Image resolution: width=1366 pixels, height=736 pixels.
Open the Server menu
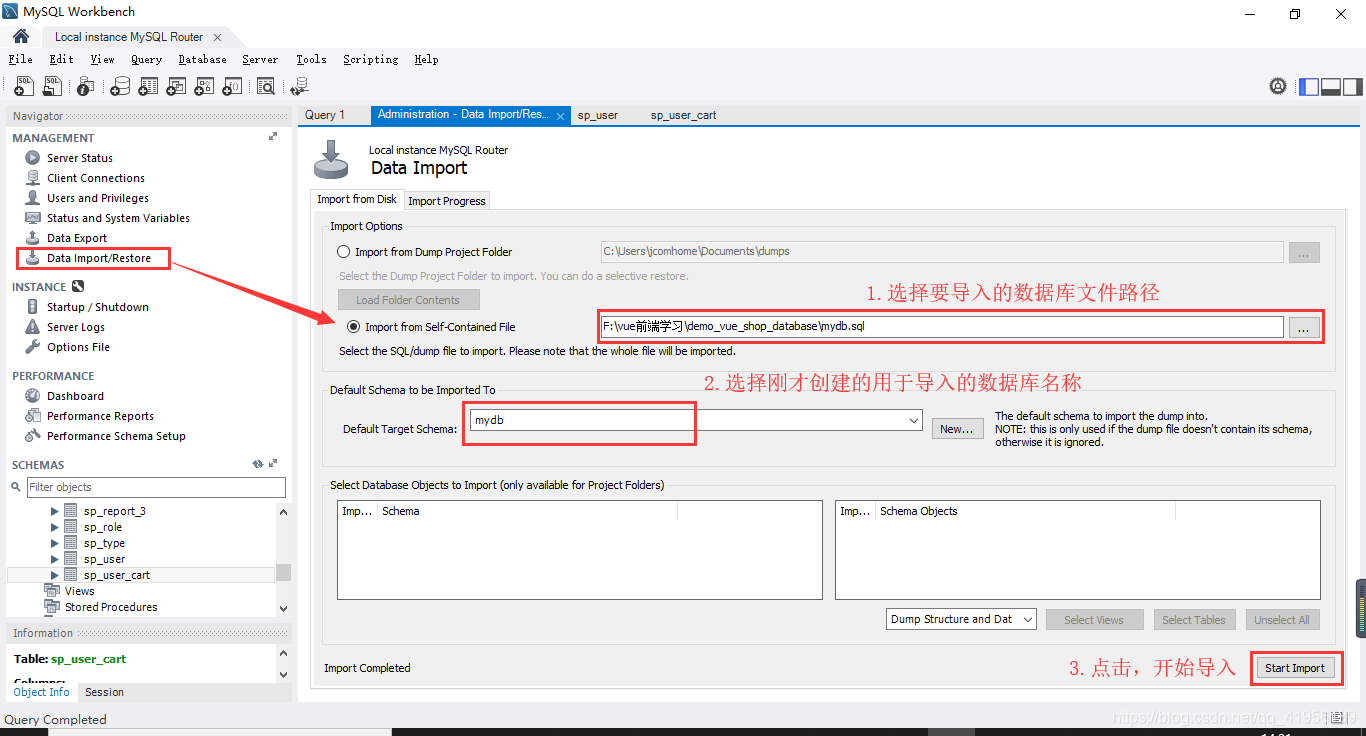(260, 60)
